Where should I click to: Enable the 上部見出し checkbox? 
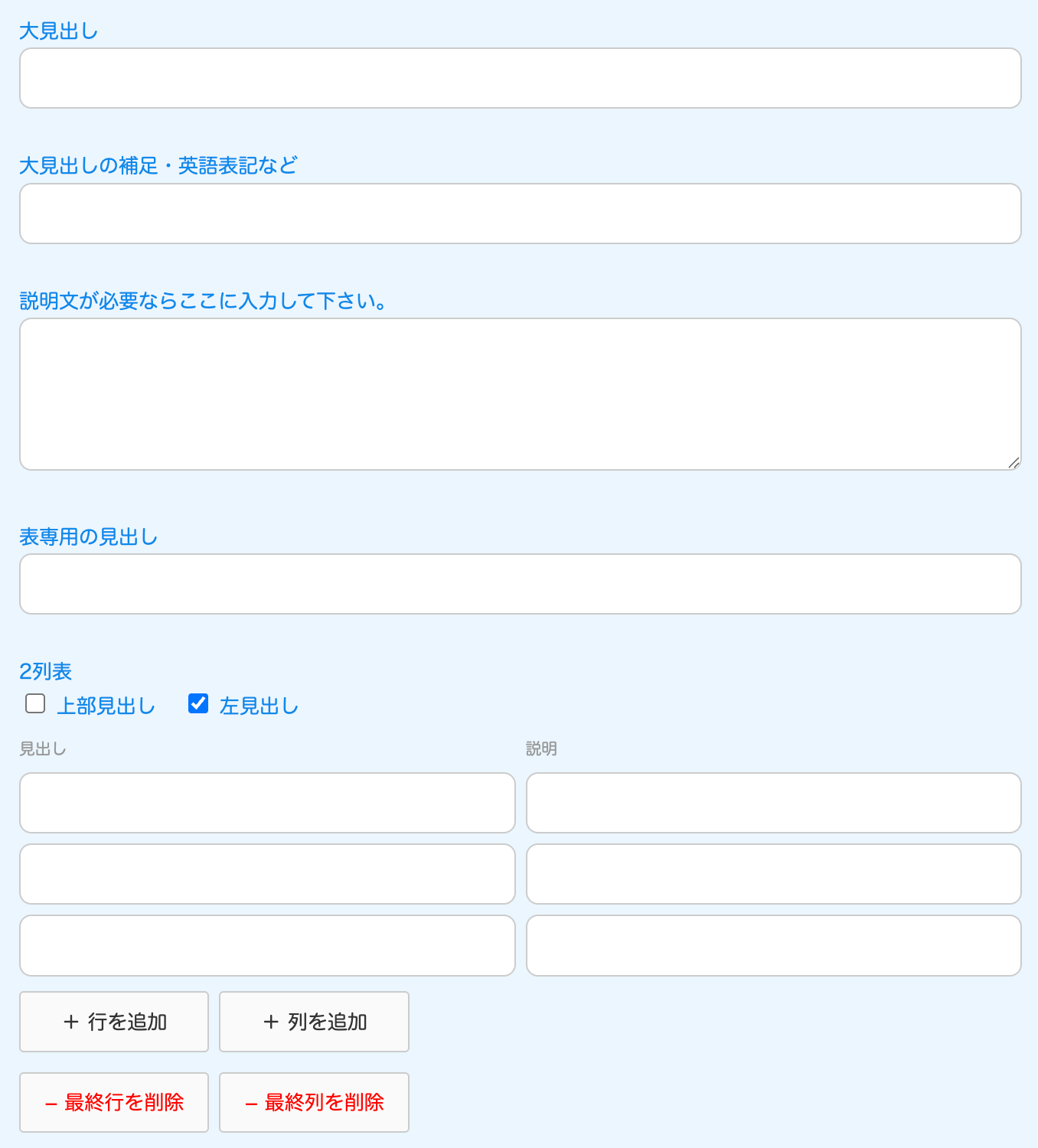click(x=35, y=703)
